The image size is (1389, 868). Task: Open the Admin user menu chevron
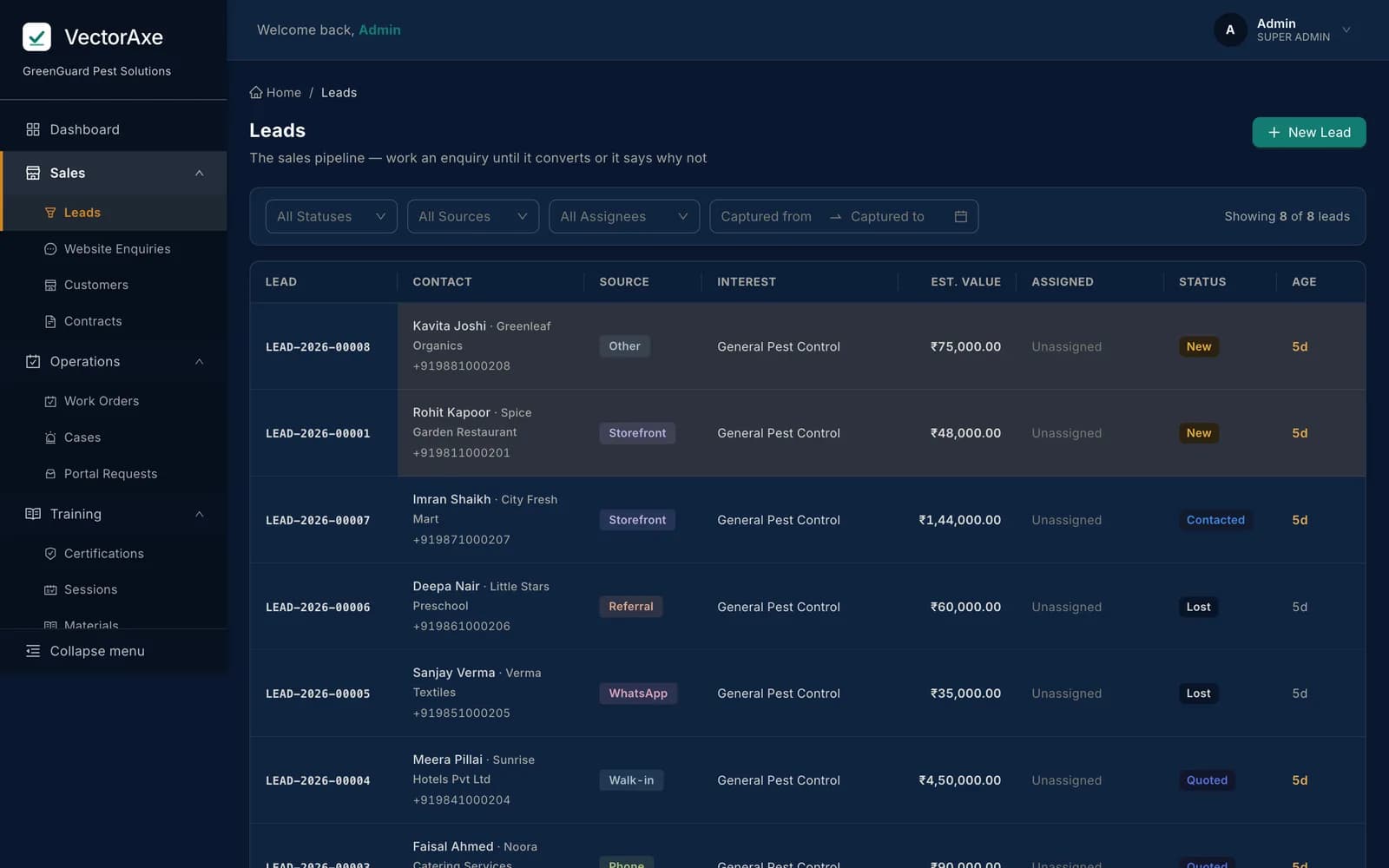coord(1346,30)
